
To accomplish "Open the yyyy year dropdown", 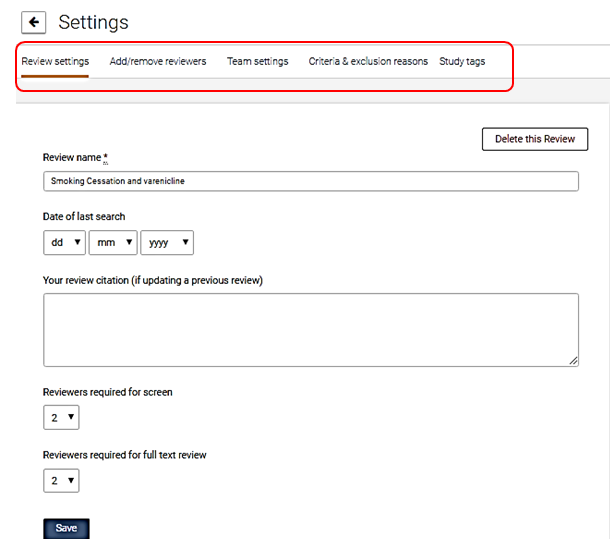I will pyautogui.click(x=167, y=242).
